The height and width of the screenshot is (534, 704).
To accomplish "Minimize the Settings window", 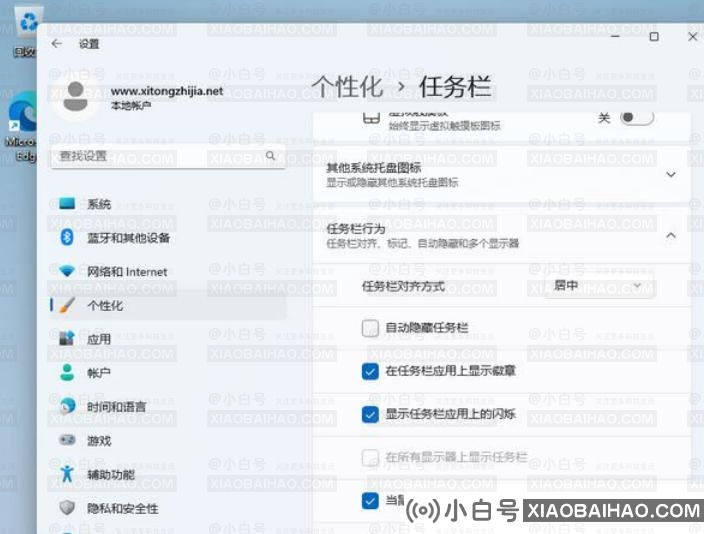I will 615,36.
